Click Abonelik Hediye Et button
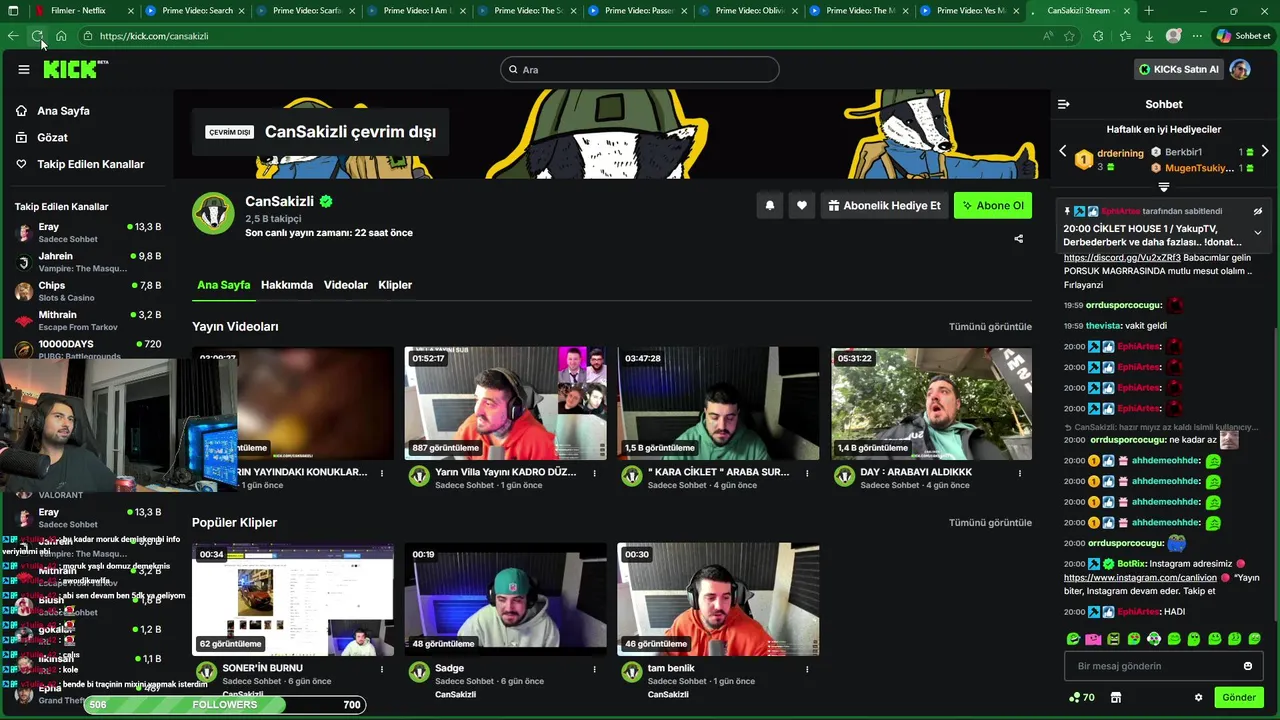Image resolution: width=1280 pixels, height=720 pixels. point(885,206)
